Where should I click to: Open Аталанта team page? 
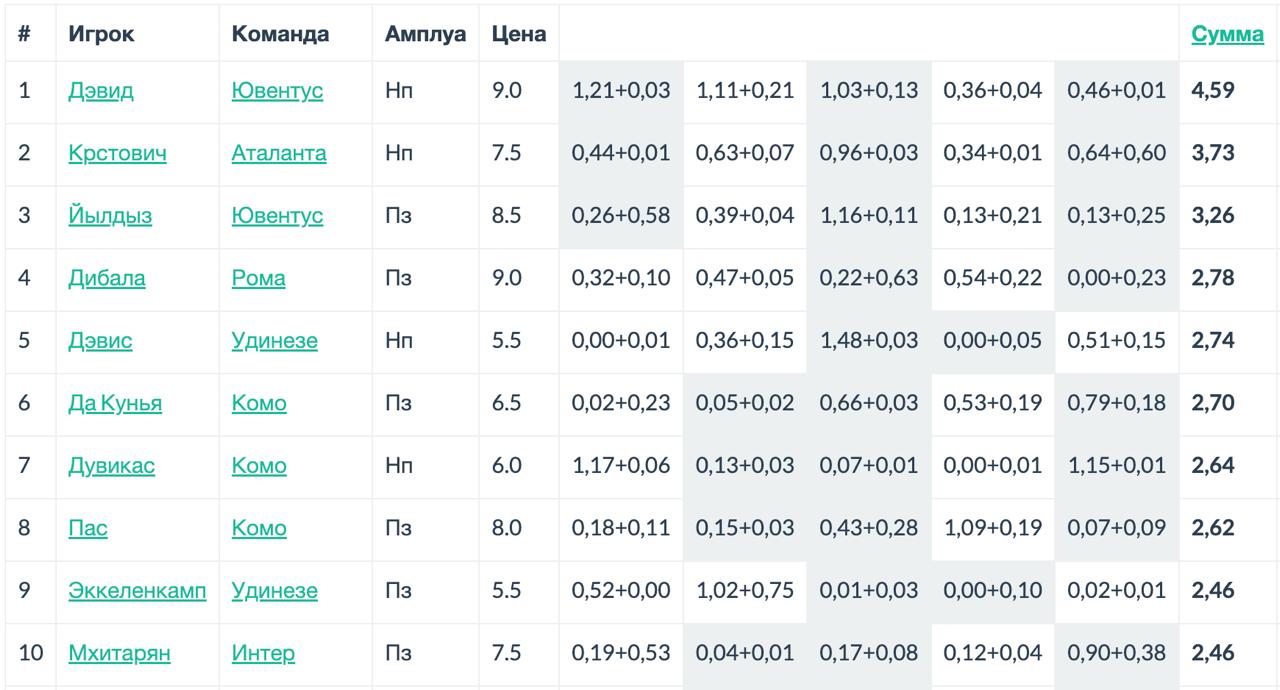(x=279, y=153)
